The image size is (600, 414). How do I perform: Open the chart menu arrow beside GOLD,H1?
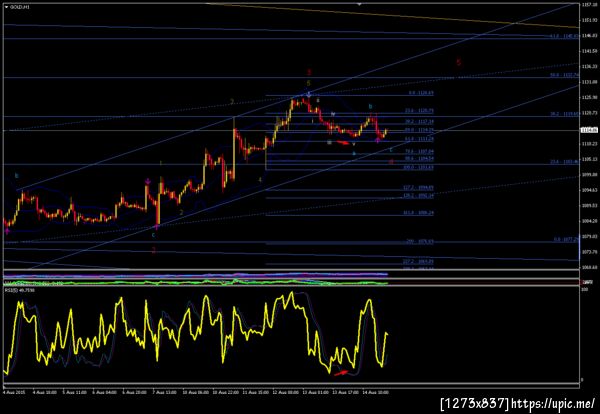point(6,7)
